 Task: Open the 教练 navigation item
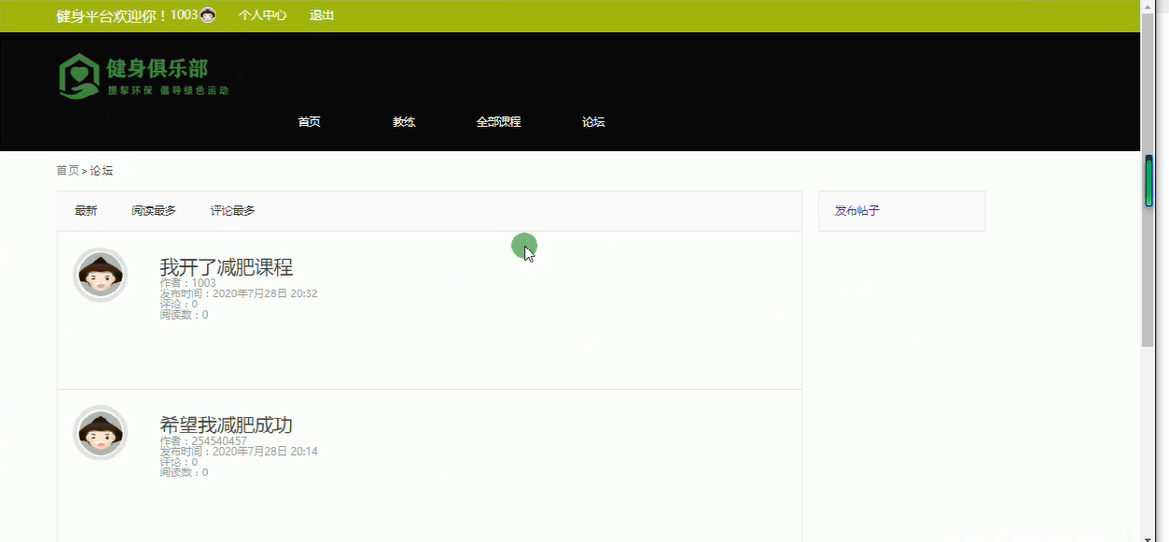pos(404,122)
